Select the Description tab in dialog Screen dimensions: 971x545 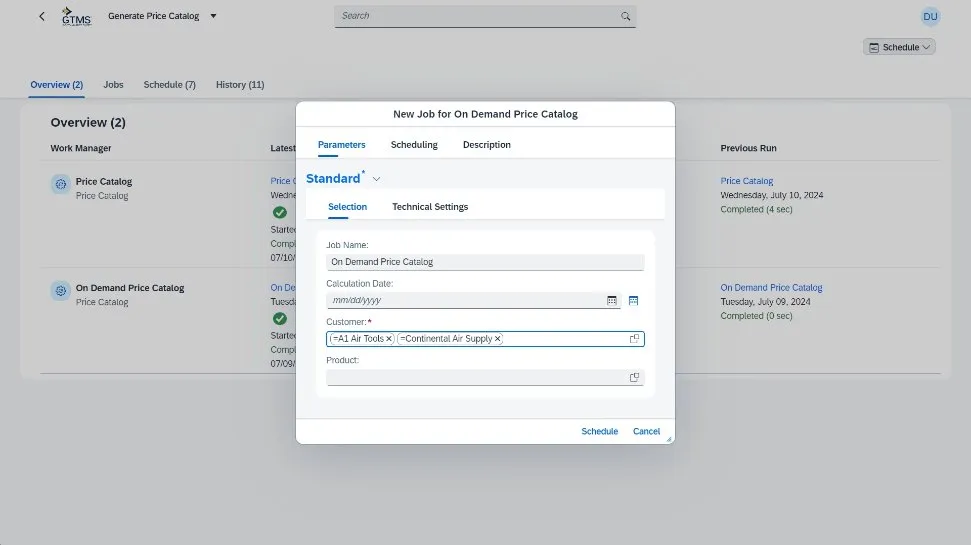(x=486, y=145)
